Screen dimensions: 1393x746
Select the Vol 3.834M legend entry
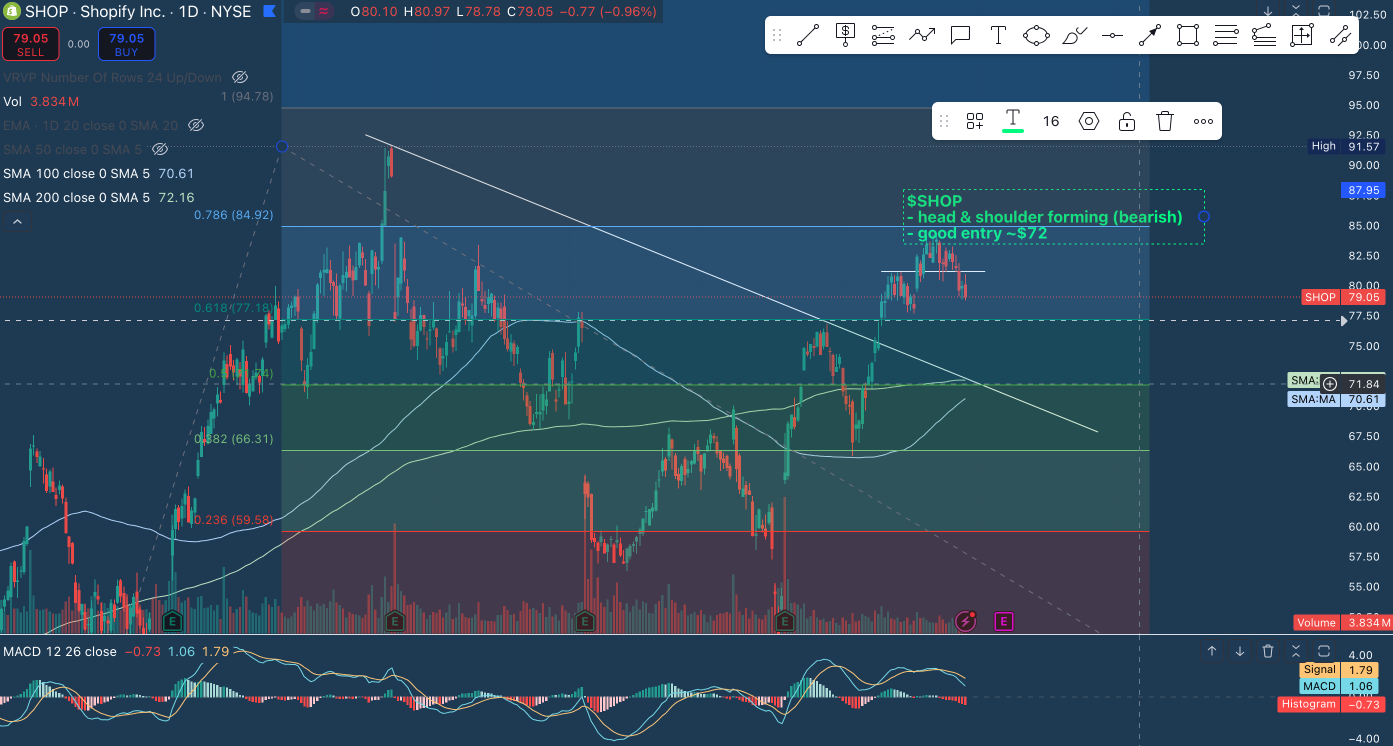pyautogui.click(x=41, y=101)
